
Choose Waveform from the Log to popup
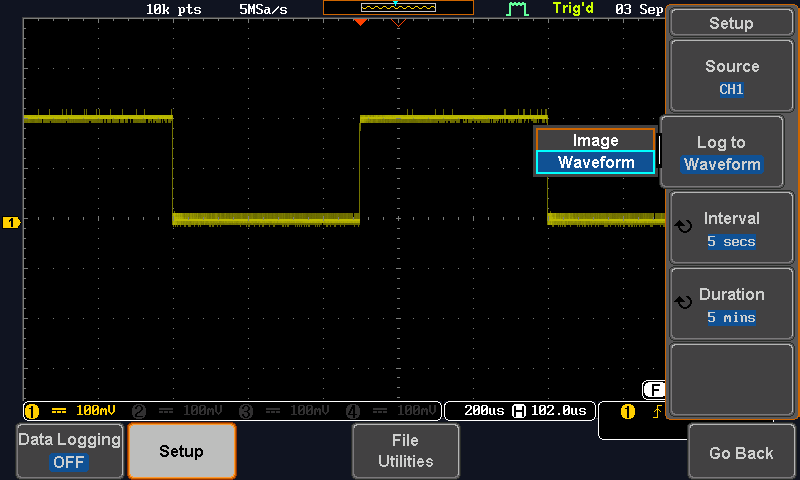(595, 162)
